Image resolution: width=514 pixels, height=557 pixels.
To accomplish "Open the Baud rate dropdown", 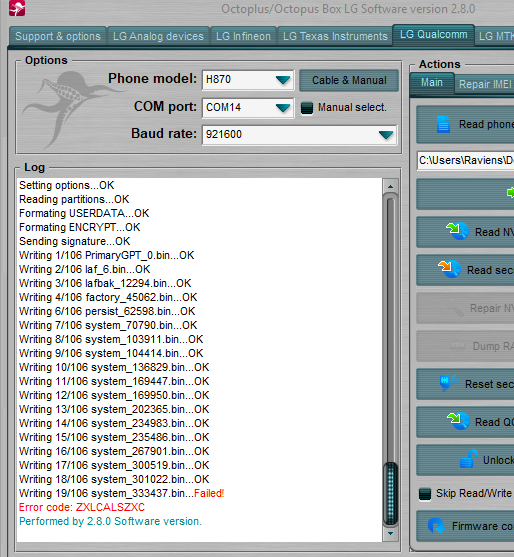I will click(386, 135).
